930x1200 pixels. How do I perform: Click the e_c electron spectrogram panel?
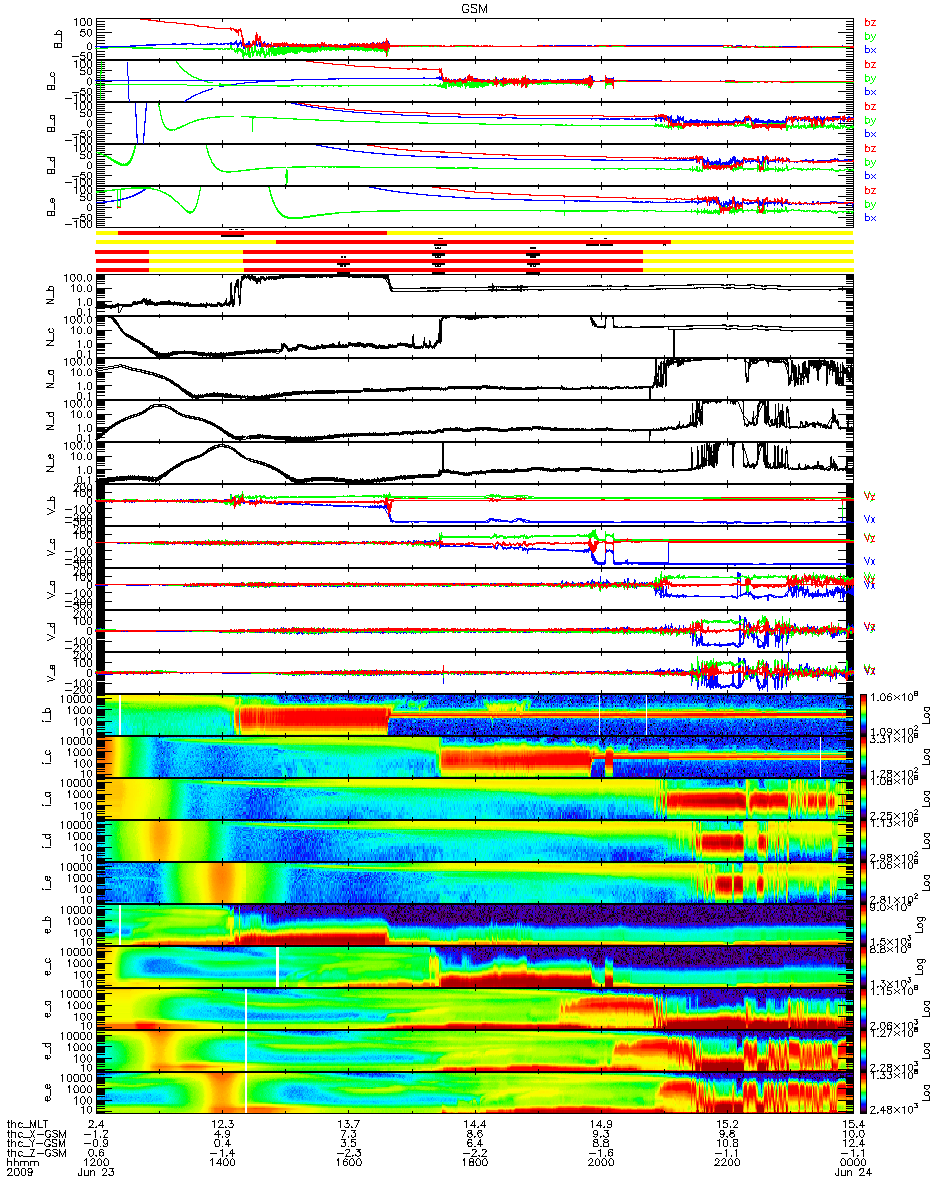click(475, 967)
